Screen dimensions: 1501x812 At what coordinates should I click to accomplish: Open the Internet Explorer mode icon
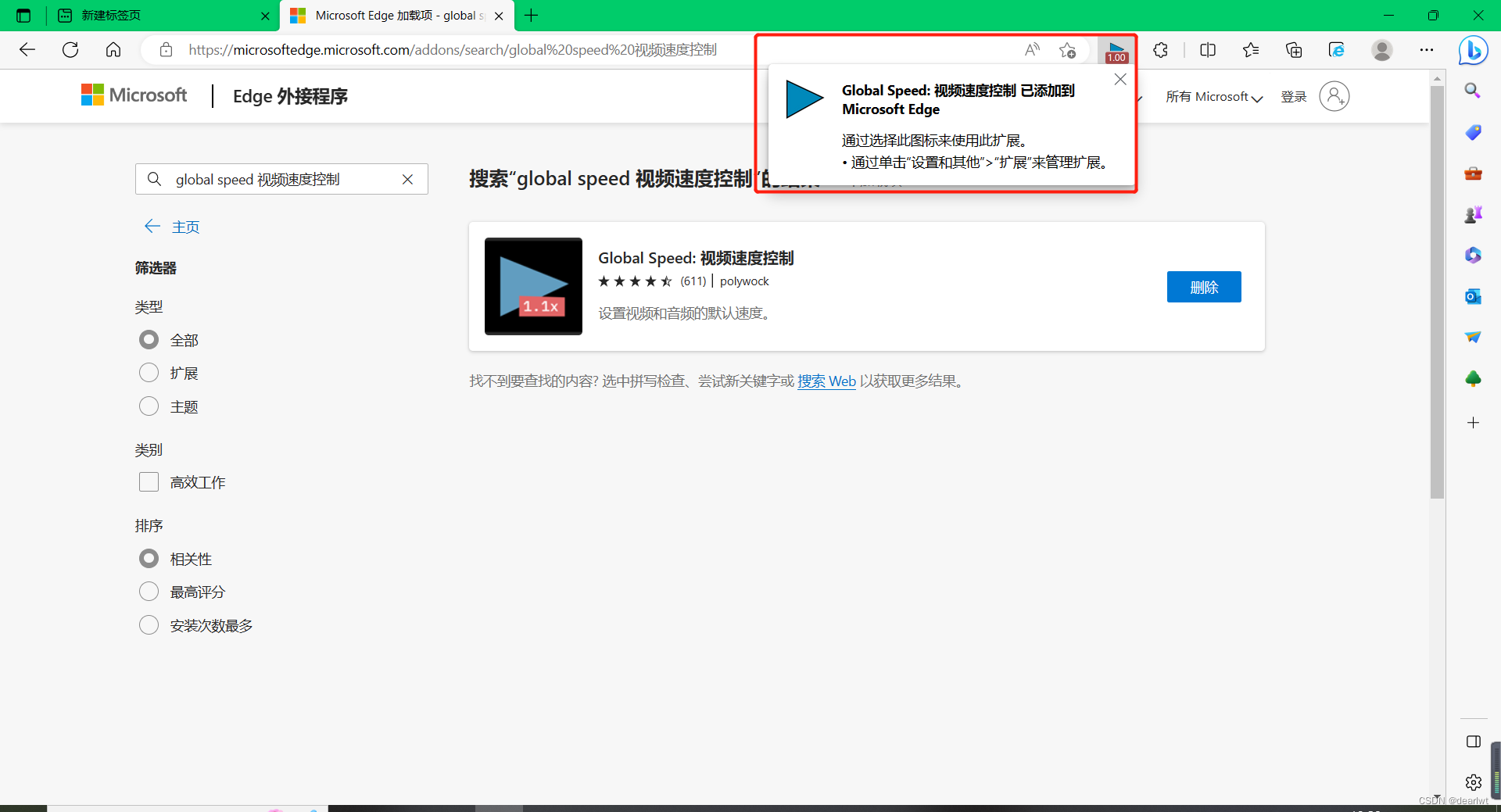pyautogui.click(x=1337, y=50)
